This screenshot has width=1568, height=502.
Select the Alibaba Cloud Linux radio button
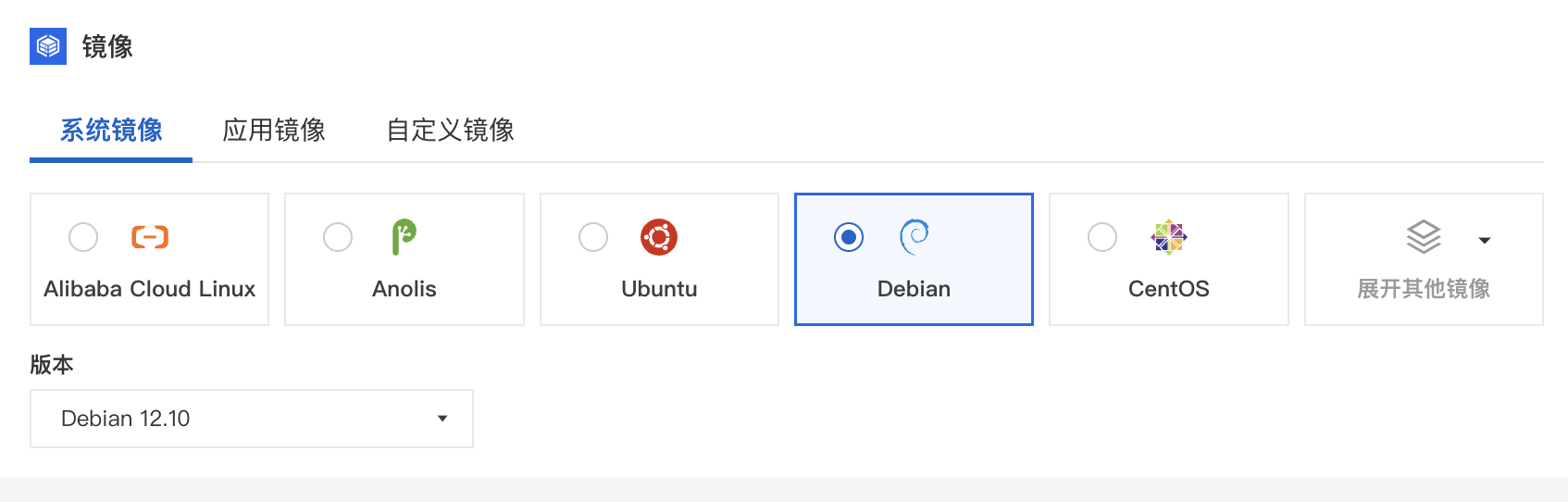click(x=83, y=237)
